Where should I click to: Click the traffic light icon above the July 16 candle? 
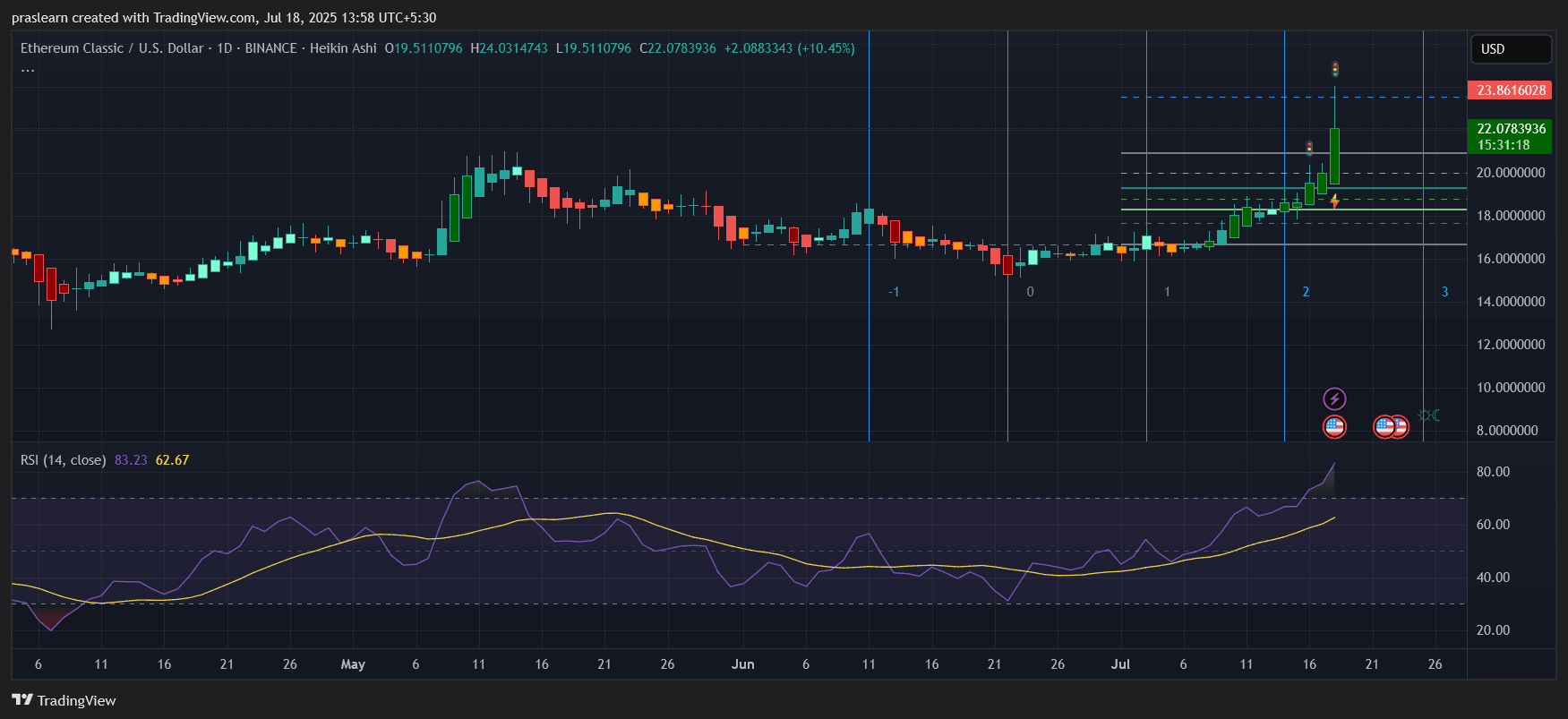point(1309,148)
